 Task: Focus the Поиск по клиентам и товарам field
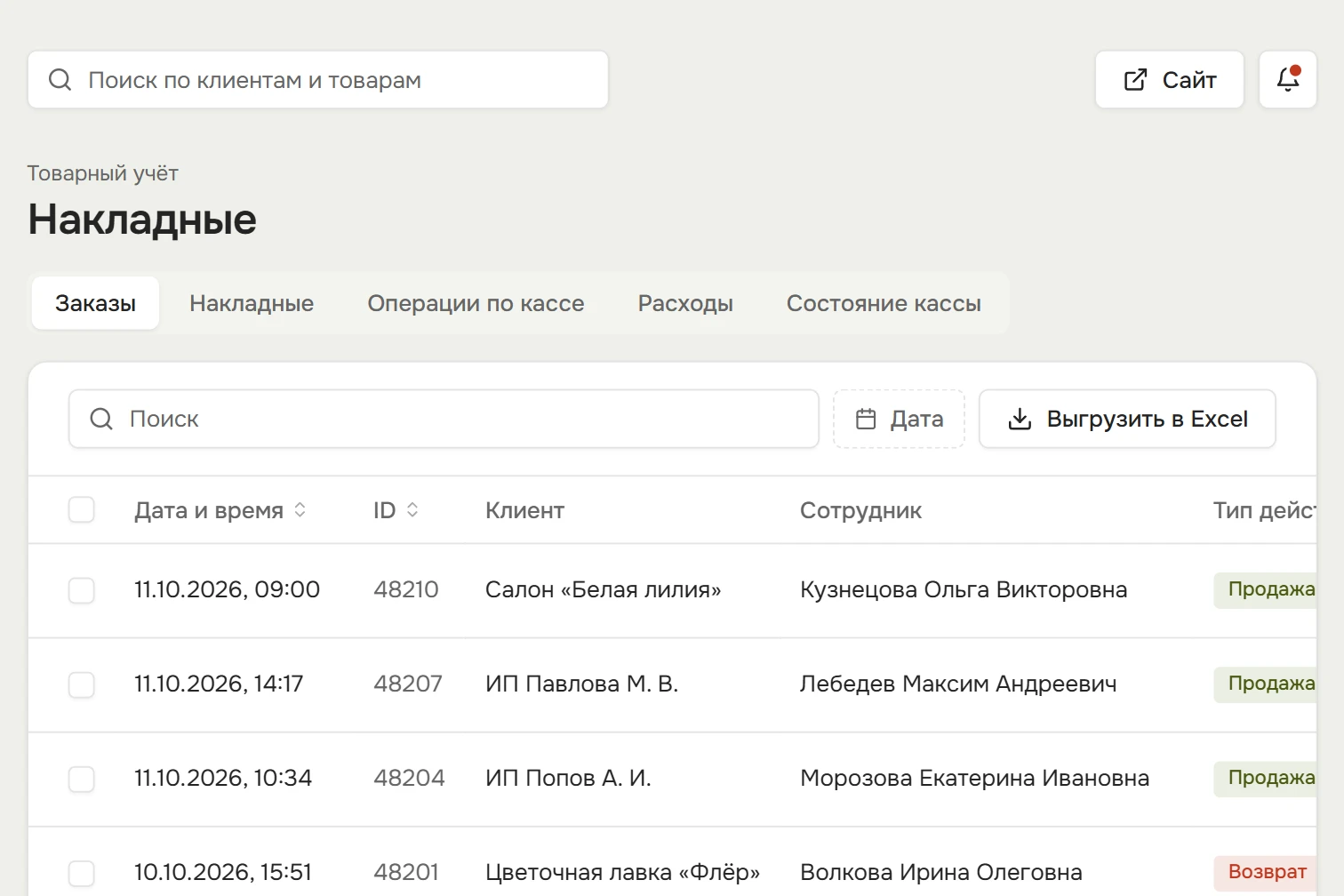(x=318, y=80)
